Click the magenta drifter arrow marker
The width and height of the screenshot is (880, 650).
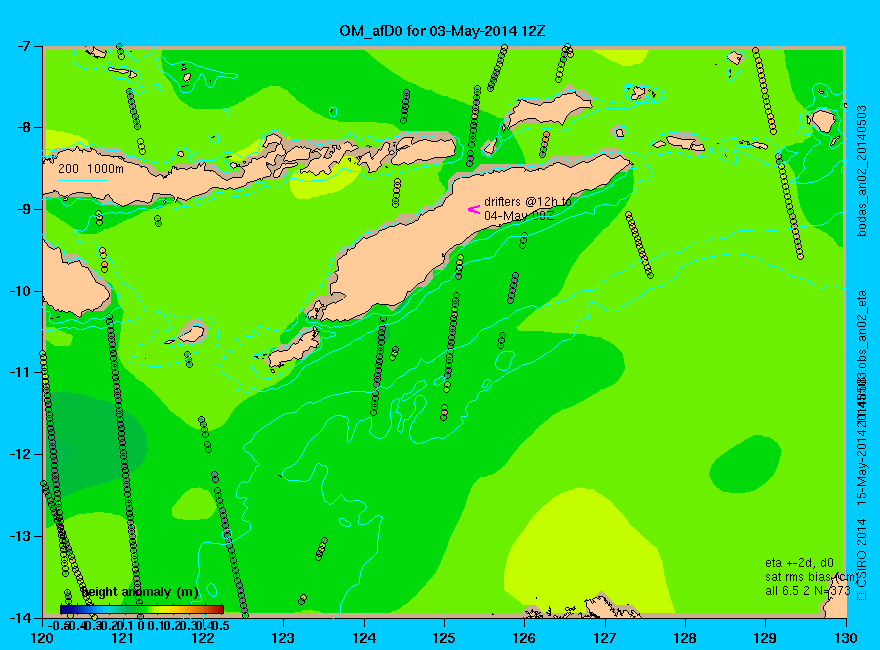pos(474,209)
